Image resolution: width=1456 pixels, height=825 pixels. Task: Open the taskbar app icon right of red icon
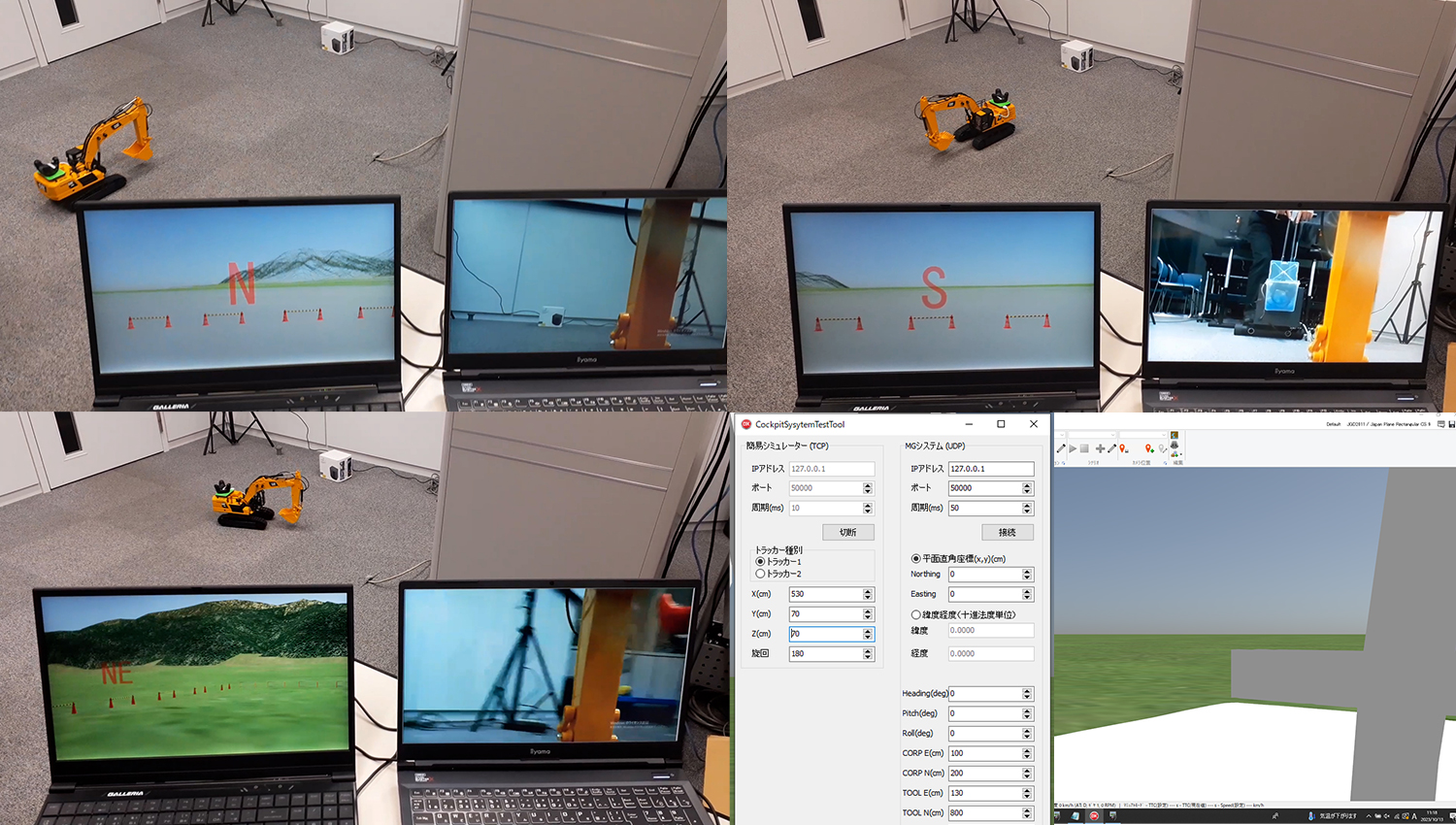1112,816
